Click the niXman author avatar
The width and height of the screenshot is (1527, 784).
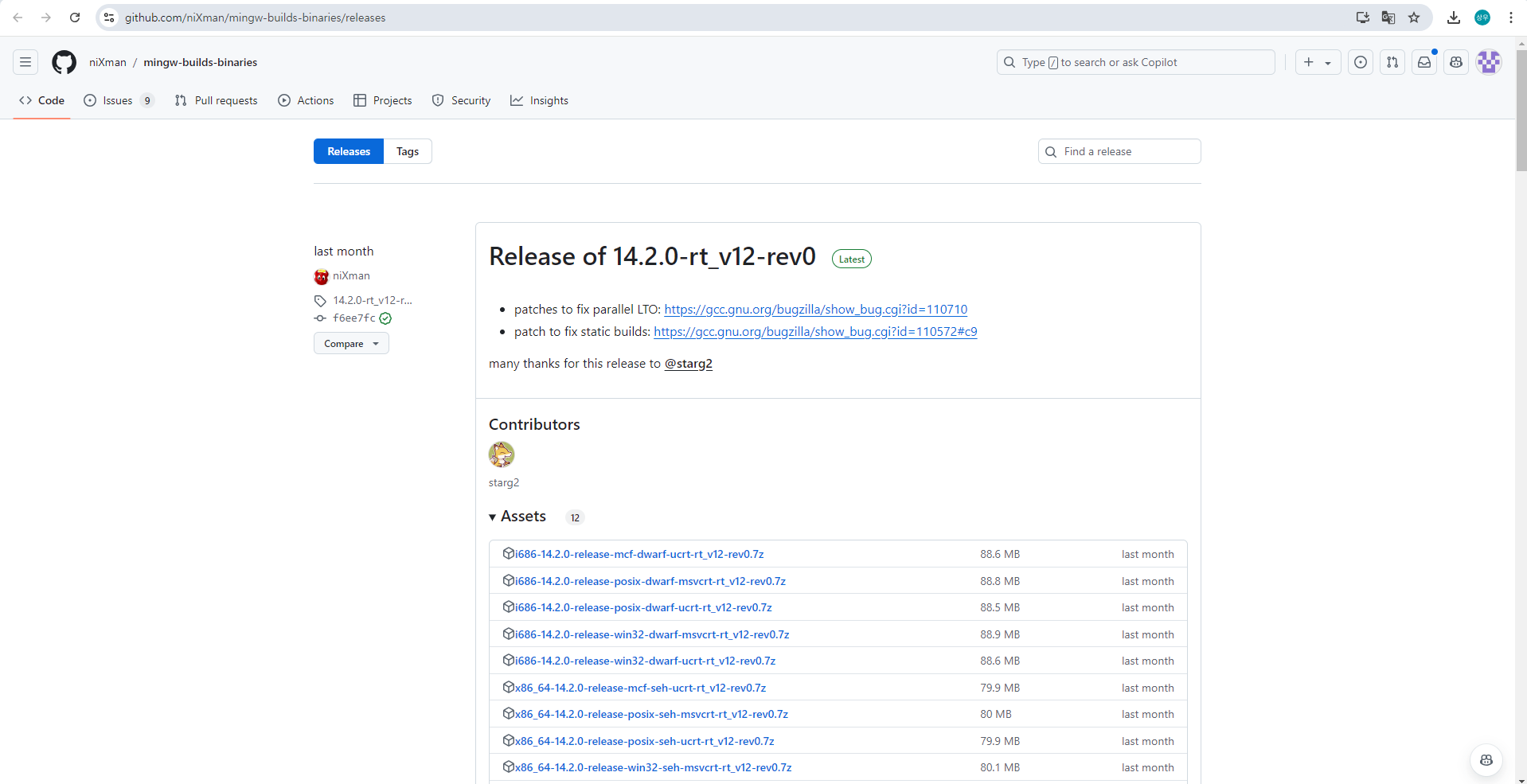(322, 276)
